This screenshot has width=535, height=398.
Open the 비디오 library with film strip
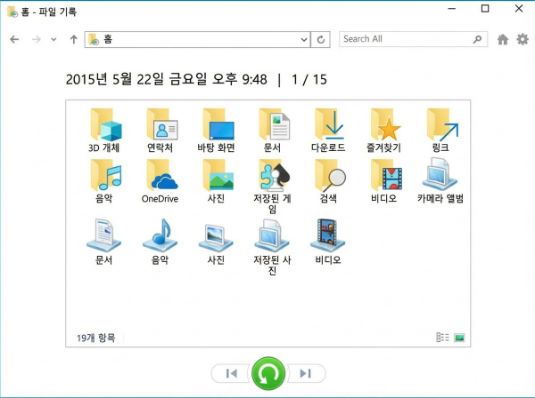[x=328, y=242]
